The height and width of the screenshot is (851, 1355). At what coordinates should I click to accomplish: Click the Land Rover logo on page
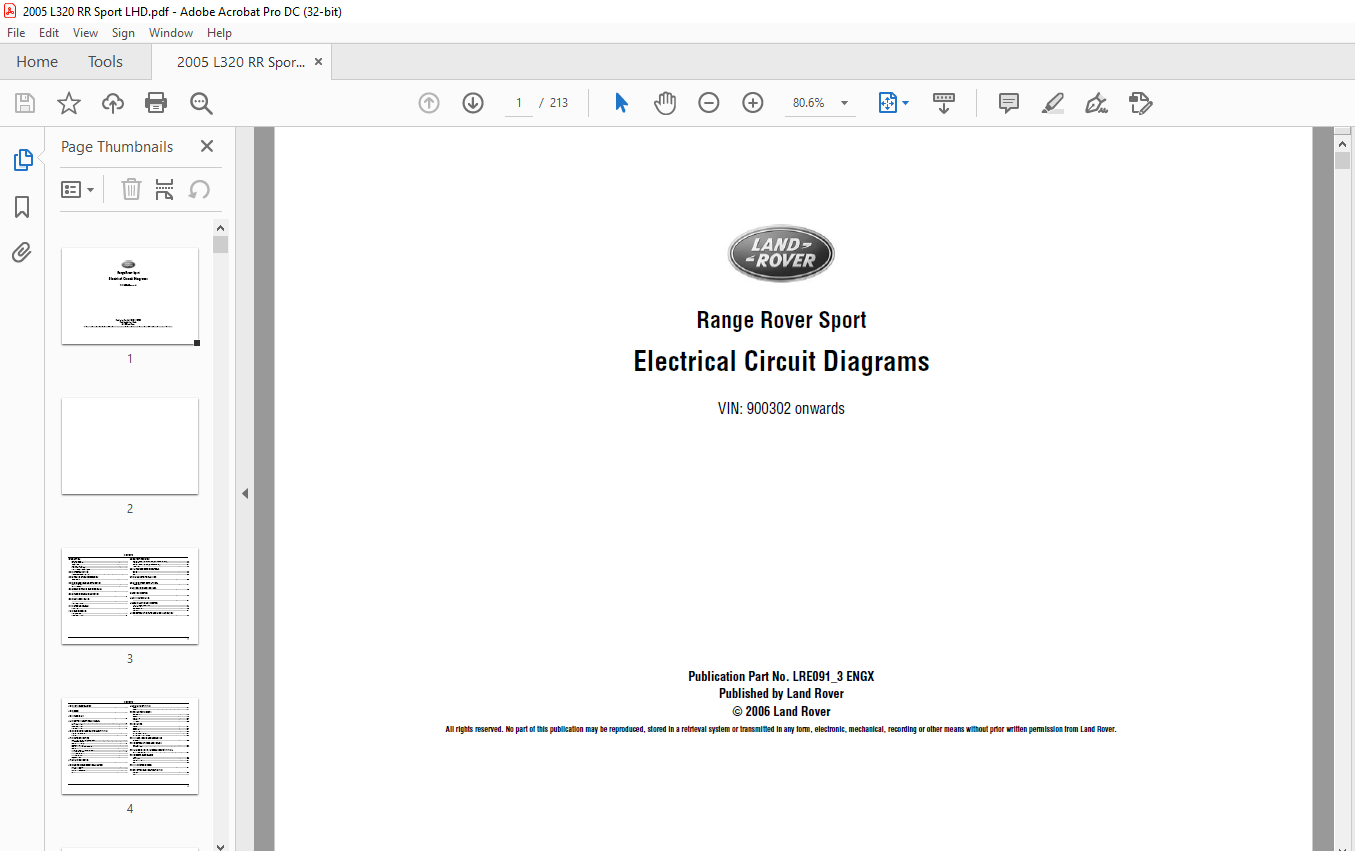click(x=780, y=254)
